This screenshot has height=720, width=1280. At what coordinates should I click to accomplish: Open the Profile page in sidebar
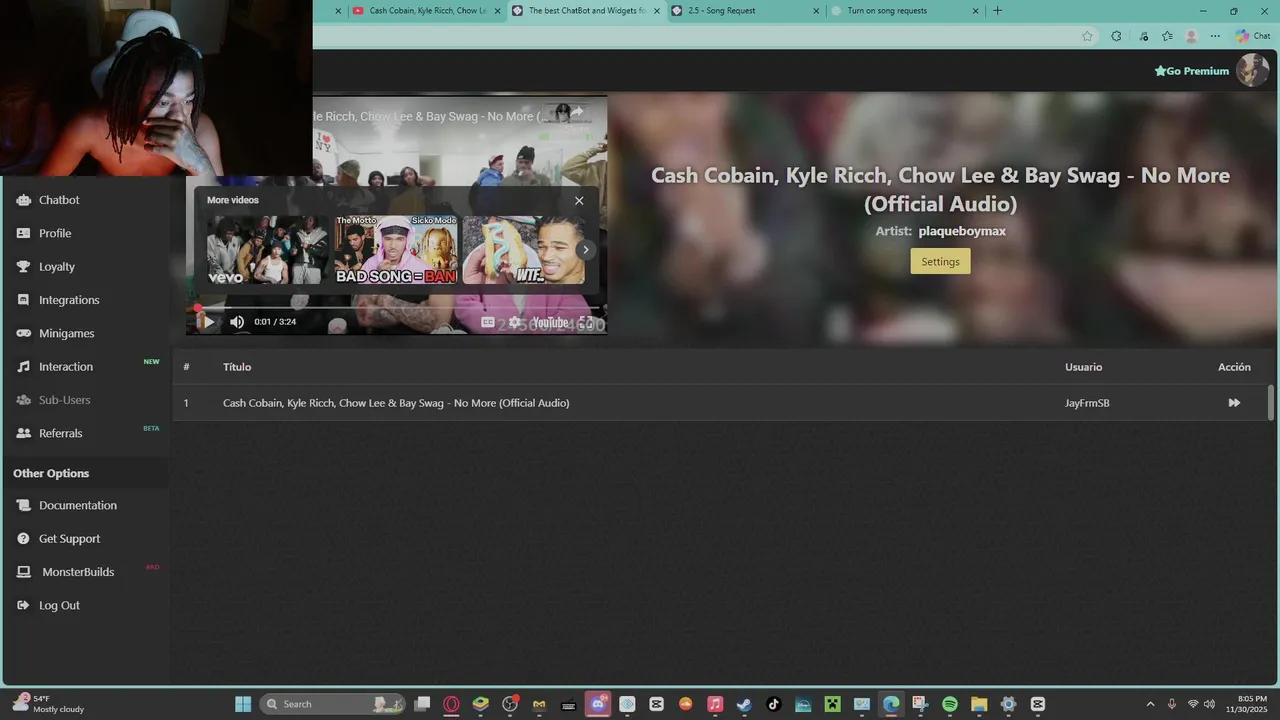(55, 233)
